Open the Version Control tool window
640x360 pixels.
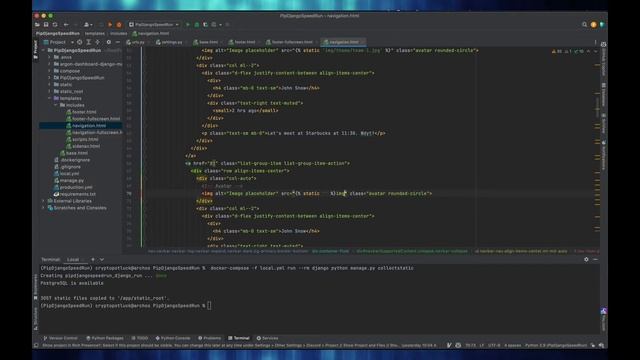coord(60,338)
